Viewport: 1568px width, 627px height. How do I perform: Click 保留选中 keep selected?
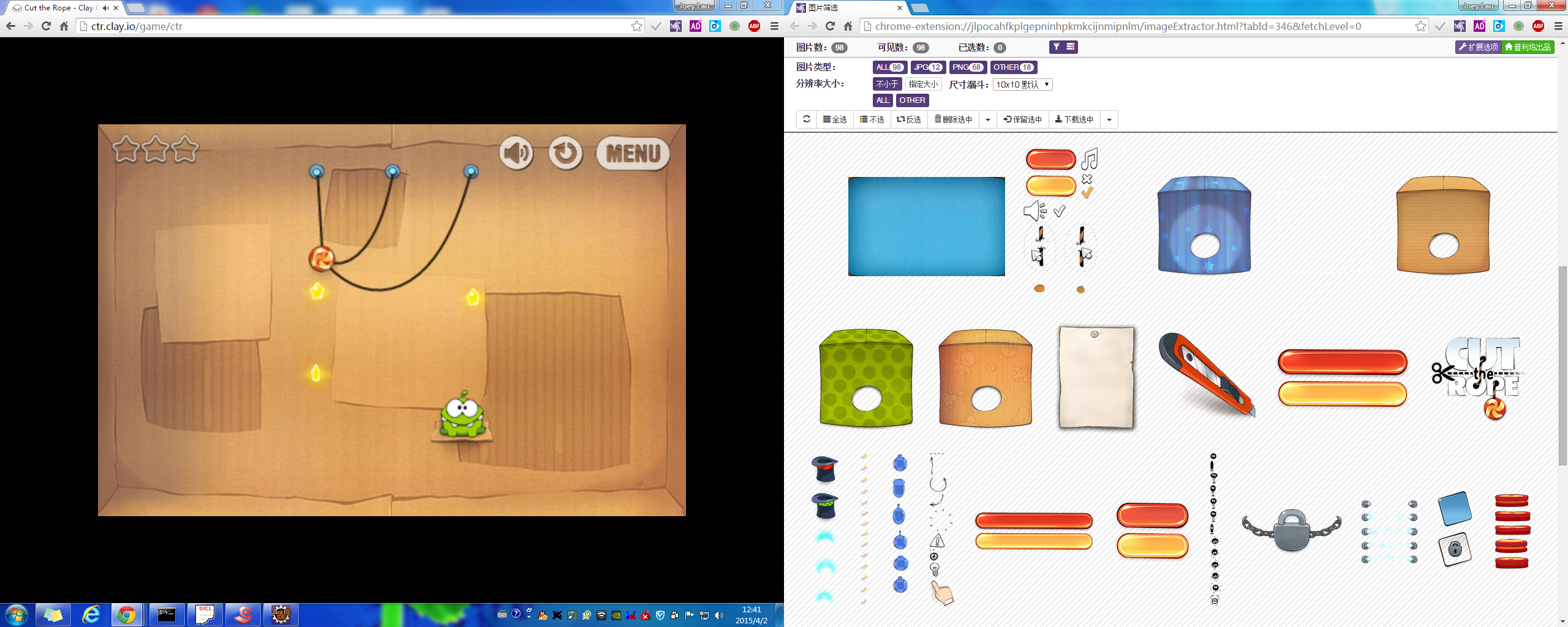tap(1023, 119)
